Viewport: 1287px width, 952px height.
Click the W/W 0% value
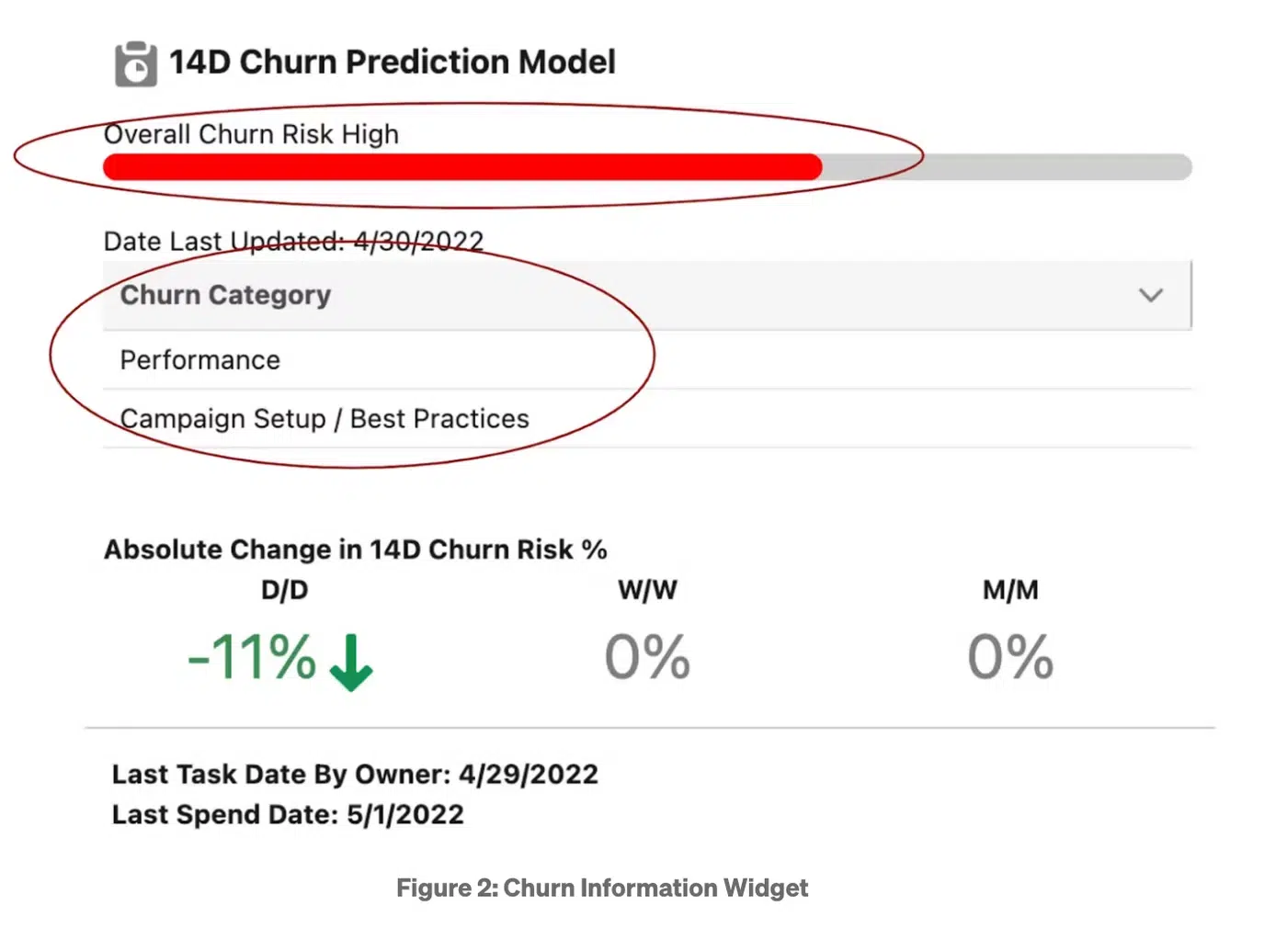click(647, 658)
